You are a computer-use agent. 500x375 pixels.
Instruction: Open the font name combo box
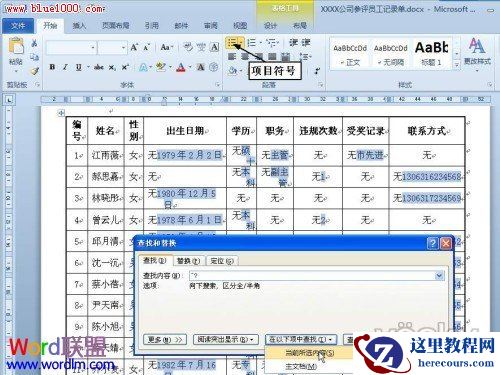pyautogui.click(x=71, y=48)
